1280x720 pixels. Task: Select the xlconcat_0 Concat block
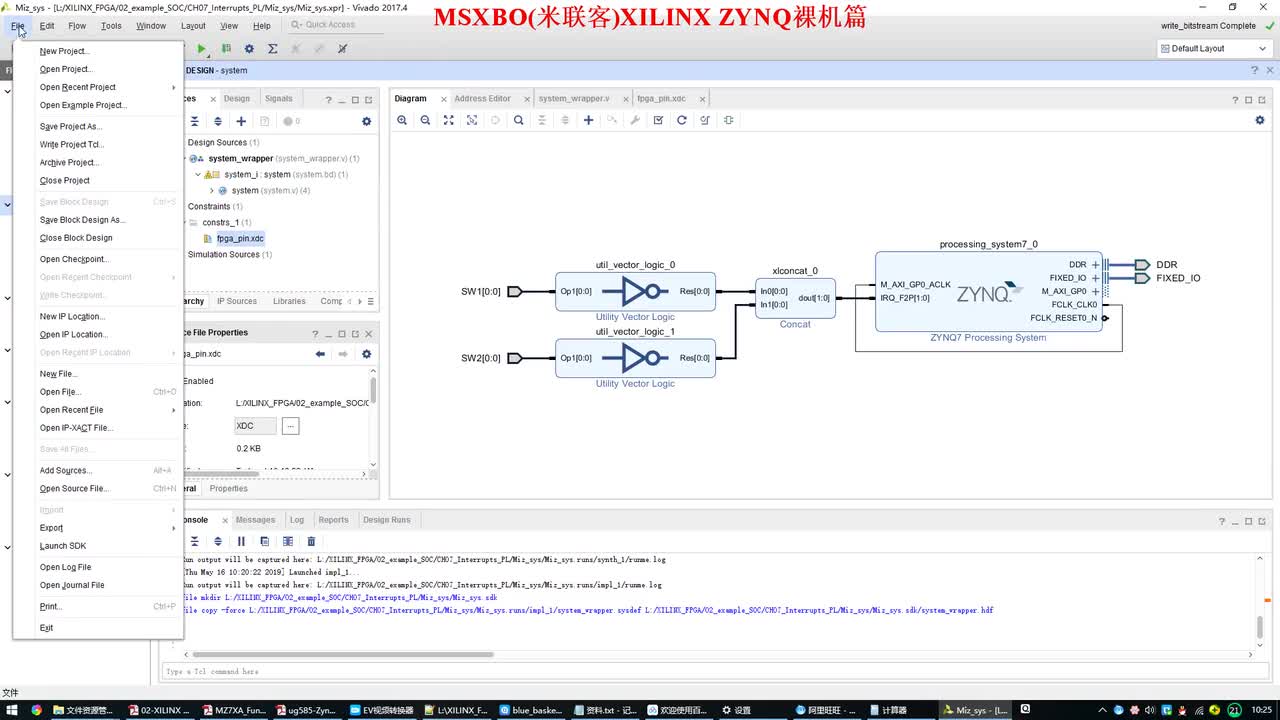795,298
